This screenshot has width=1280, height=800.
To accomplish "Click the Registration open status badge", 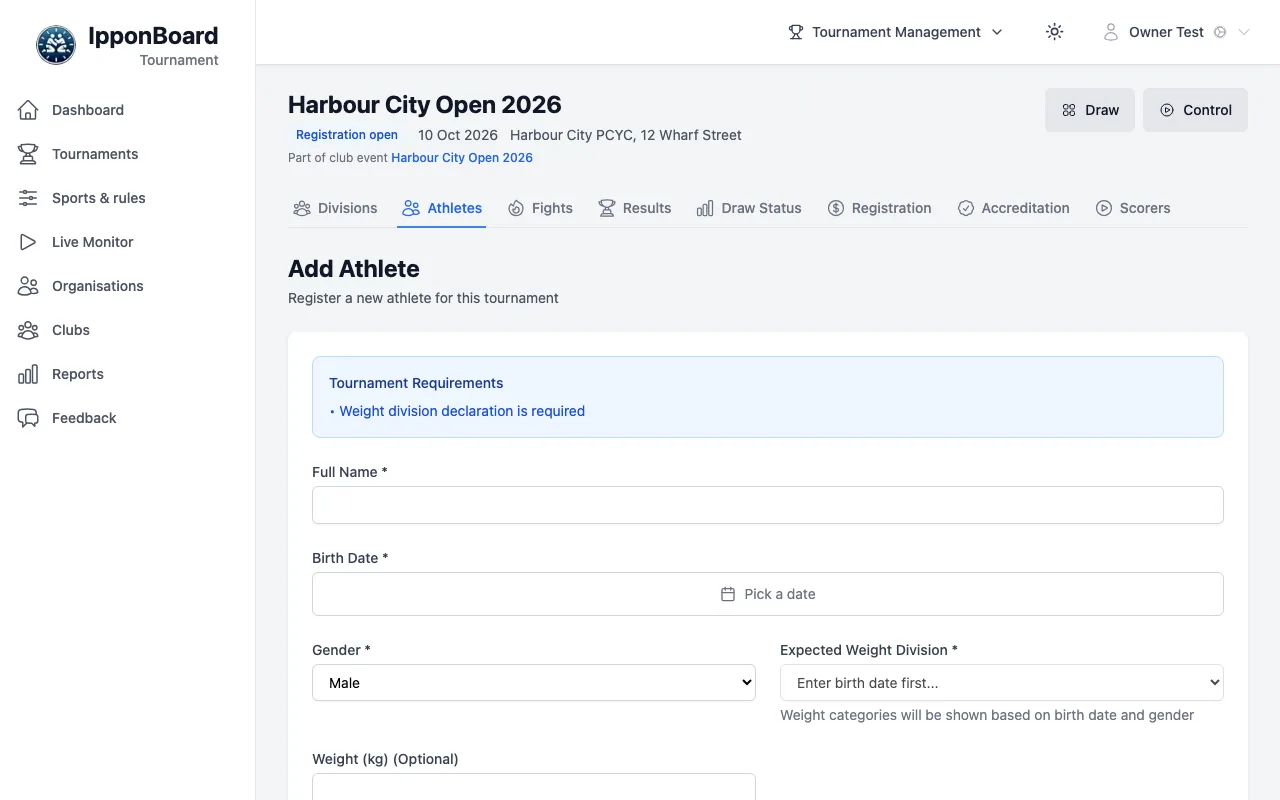I will (x=347, y=135).
